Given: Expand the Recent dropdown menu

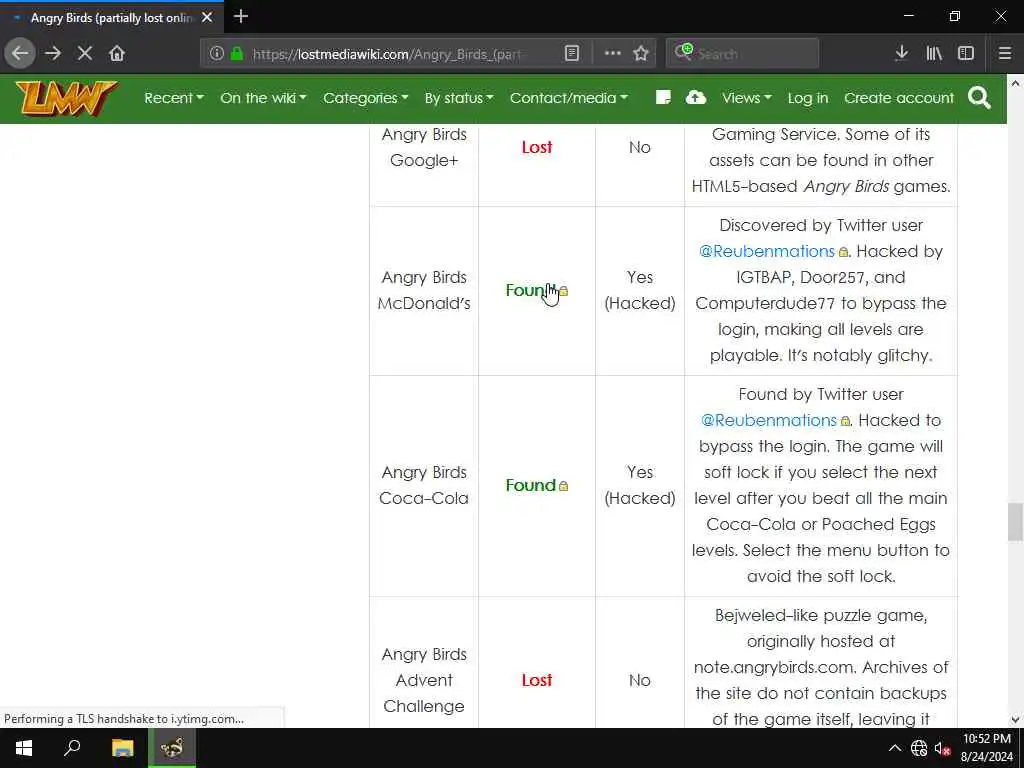Looking at the screenshot, I should (174, 98).
